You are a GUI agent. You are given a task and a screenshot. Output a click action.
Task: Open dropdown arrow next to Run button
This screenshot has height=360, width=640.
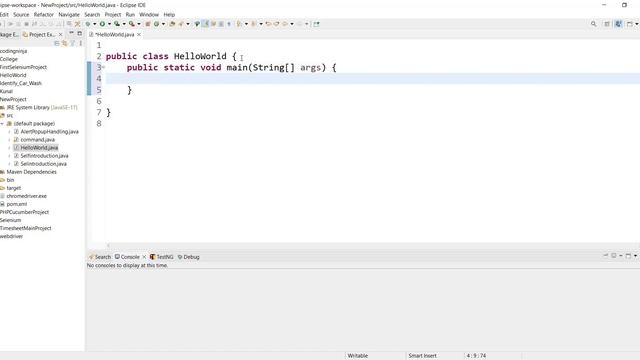[x=109, y=24]
